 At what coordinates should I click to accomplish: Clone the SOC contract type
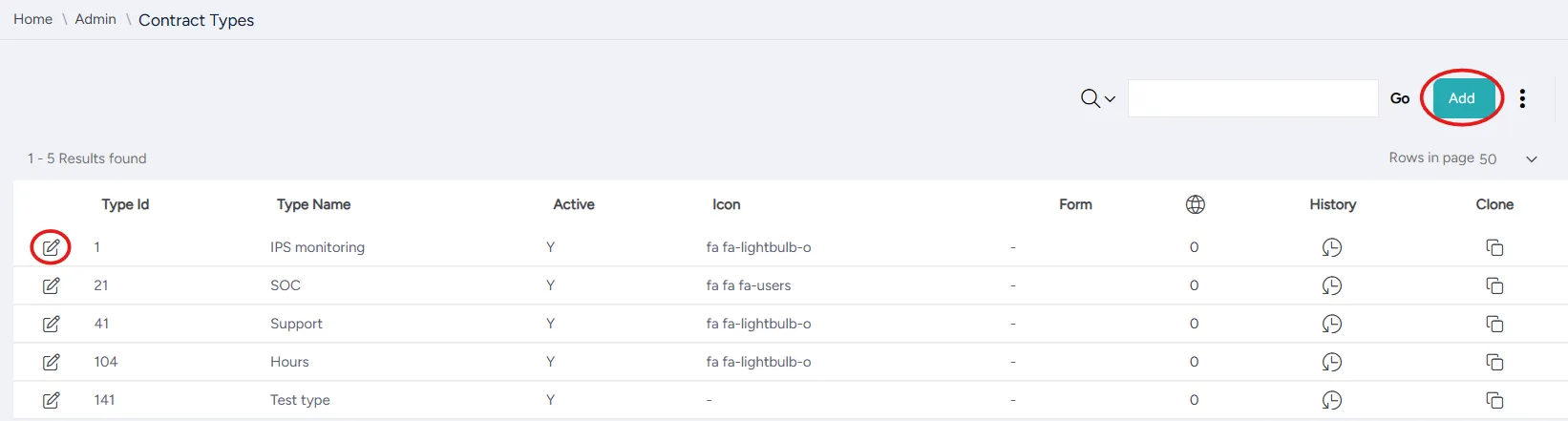1494,285
